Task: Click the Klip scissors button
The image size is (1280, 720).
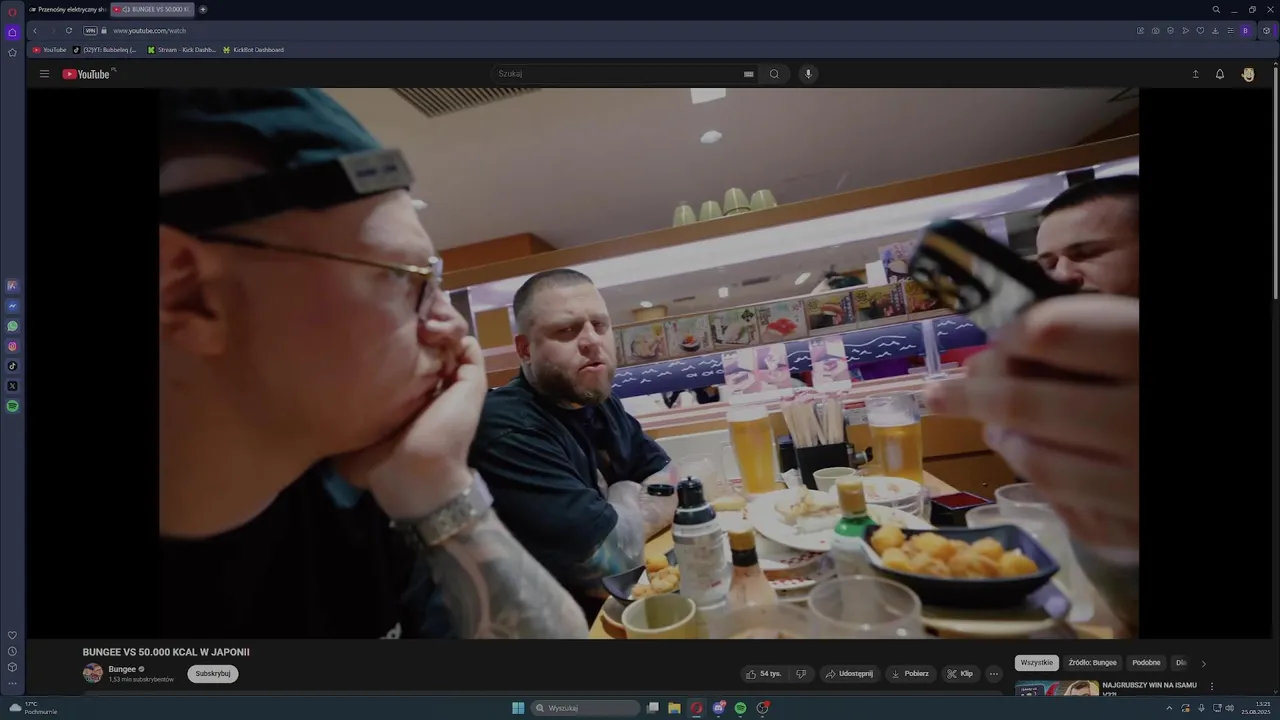Action: (x=960, y=674)
